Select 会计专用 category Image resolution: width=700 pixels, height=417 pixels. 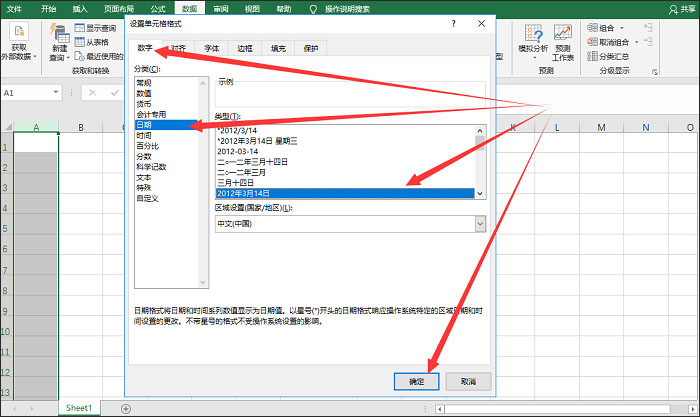pos(151,114)
